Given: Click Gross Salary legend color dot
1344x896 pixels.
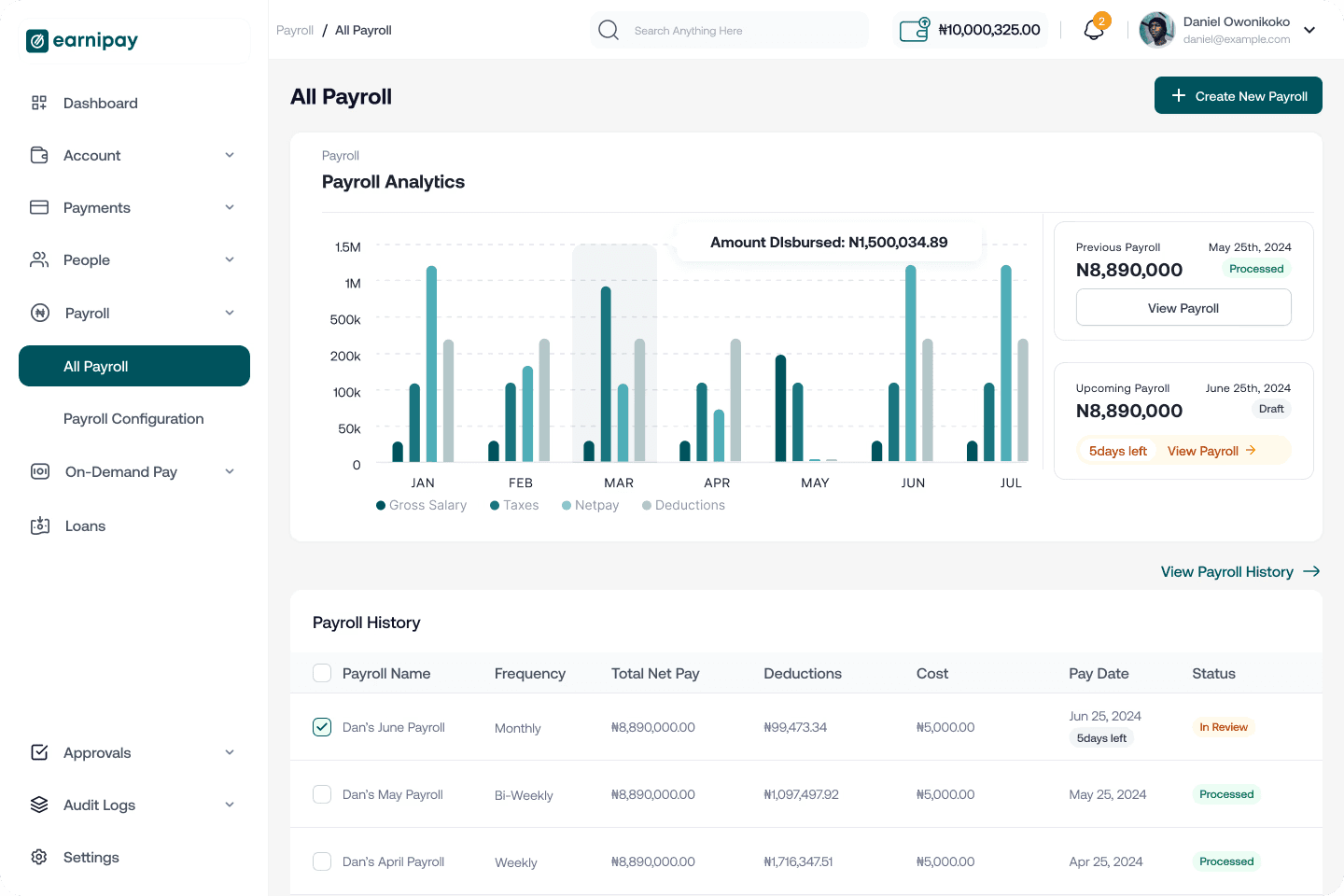Looking at the screenshot, I should tap(381, 505).
